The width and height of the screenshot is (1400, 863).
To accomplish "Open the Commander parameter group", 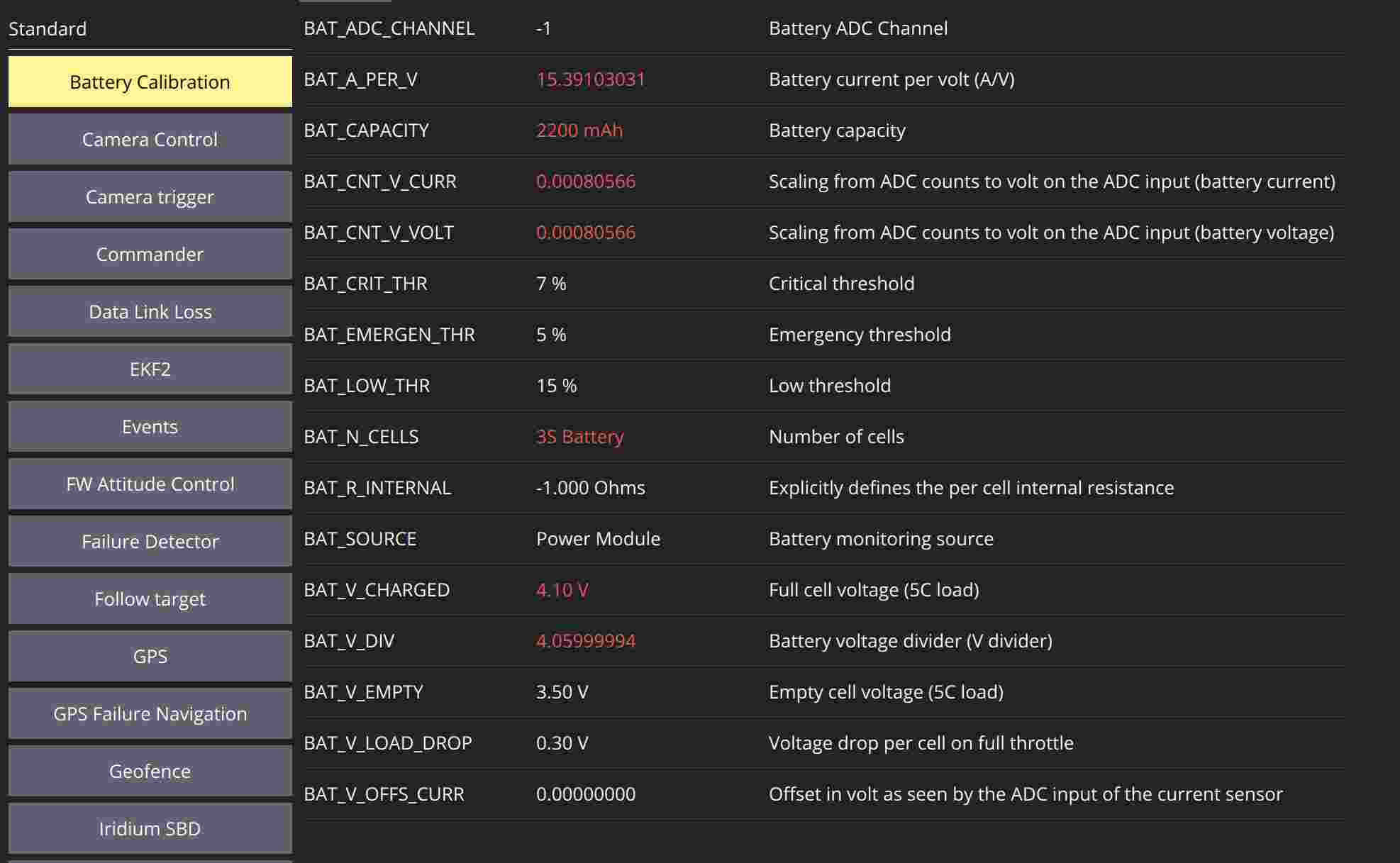I will point(150,254).
